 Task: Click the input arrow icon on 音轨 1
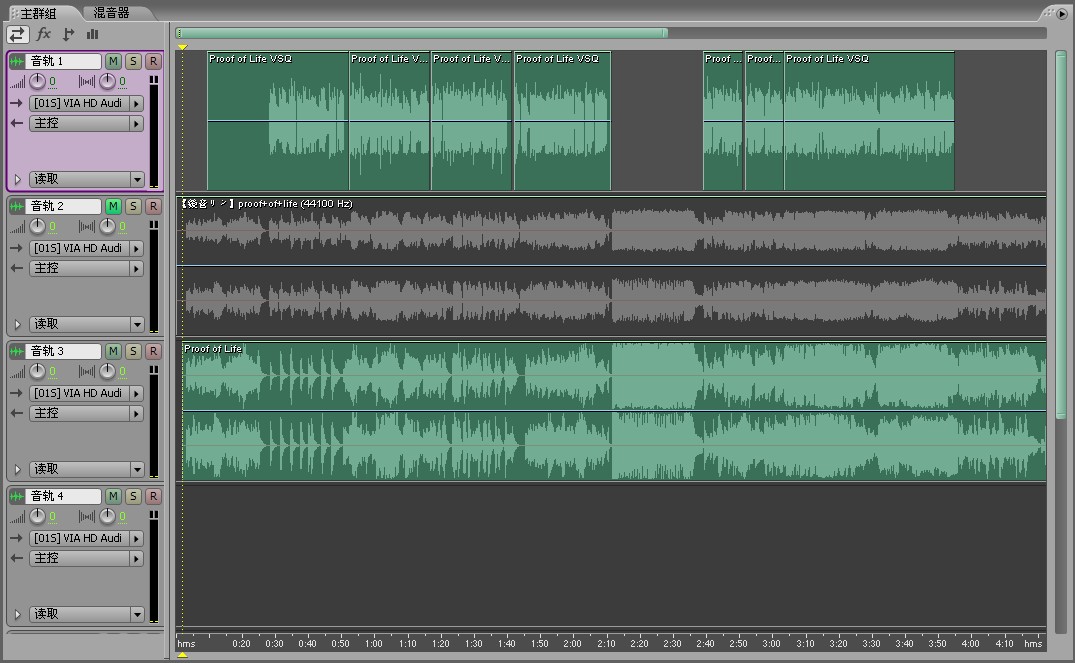(16, 104)
